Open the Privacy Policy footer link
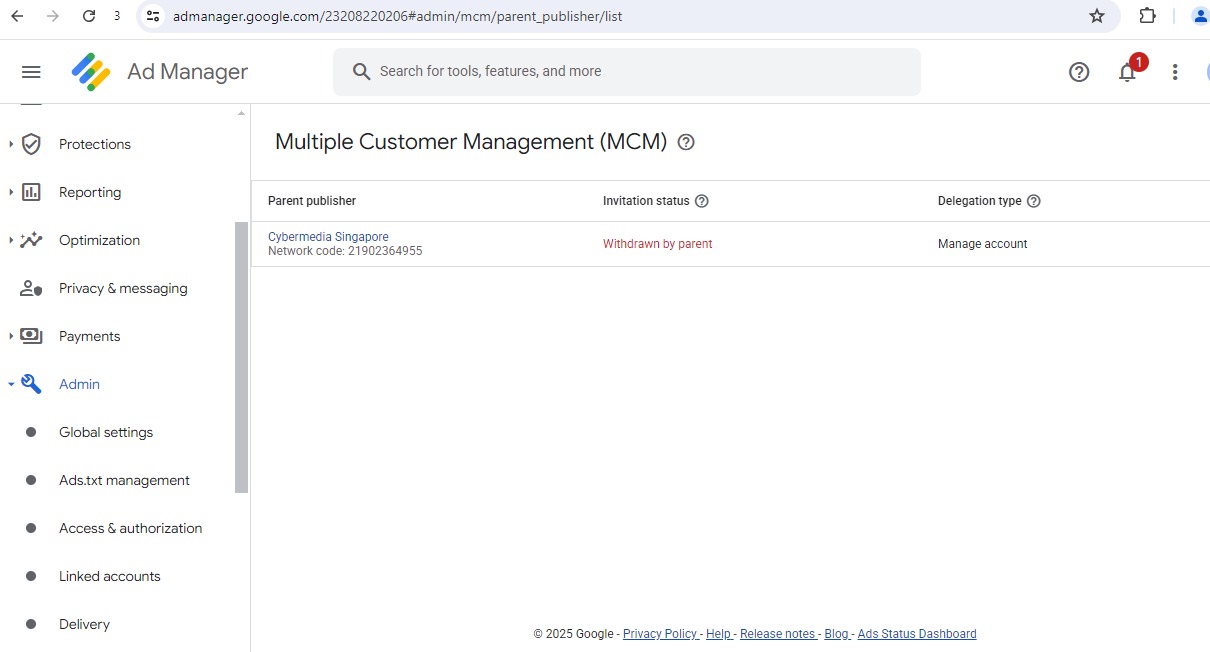This screenshot has height=652, width=1210. (x=660, y=634)
